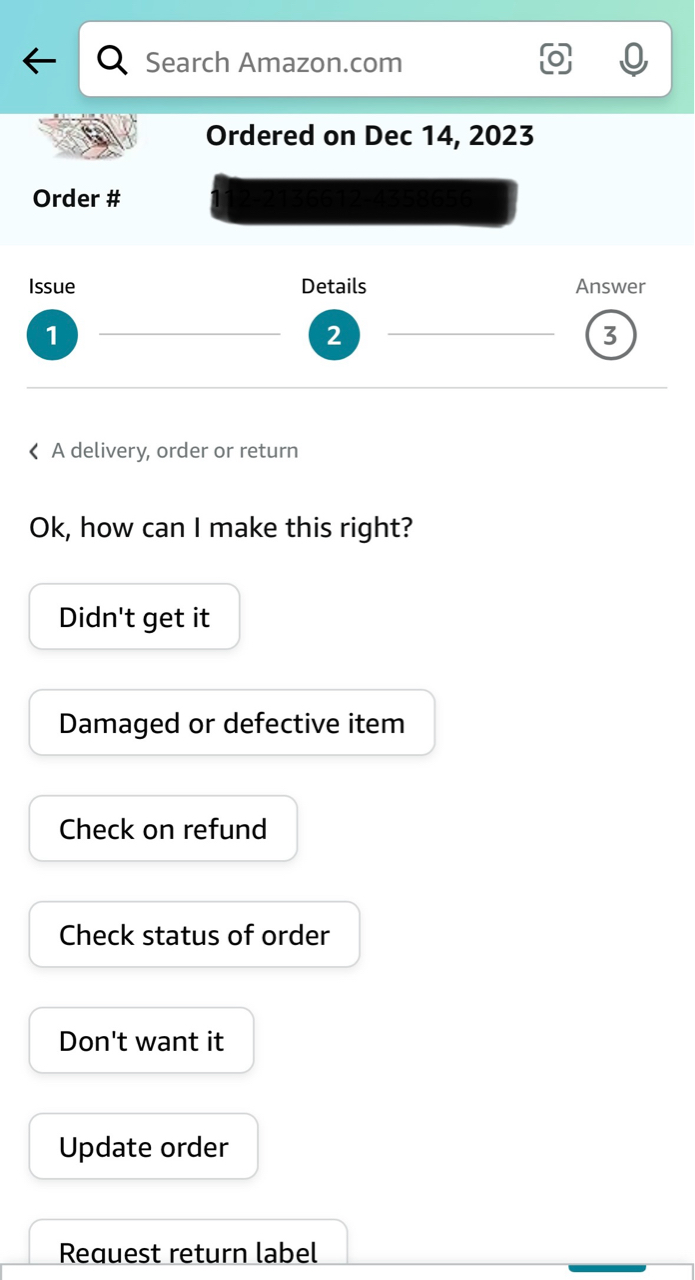Open camera lens search icon
The width and height of the screenshot is (695, 1280).
[x=556, y=60]
